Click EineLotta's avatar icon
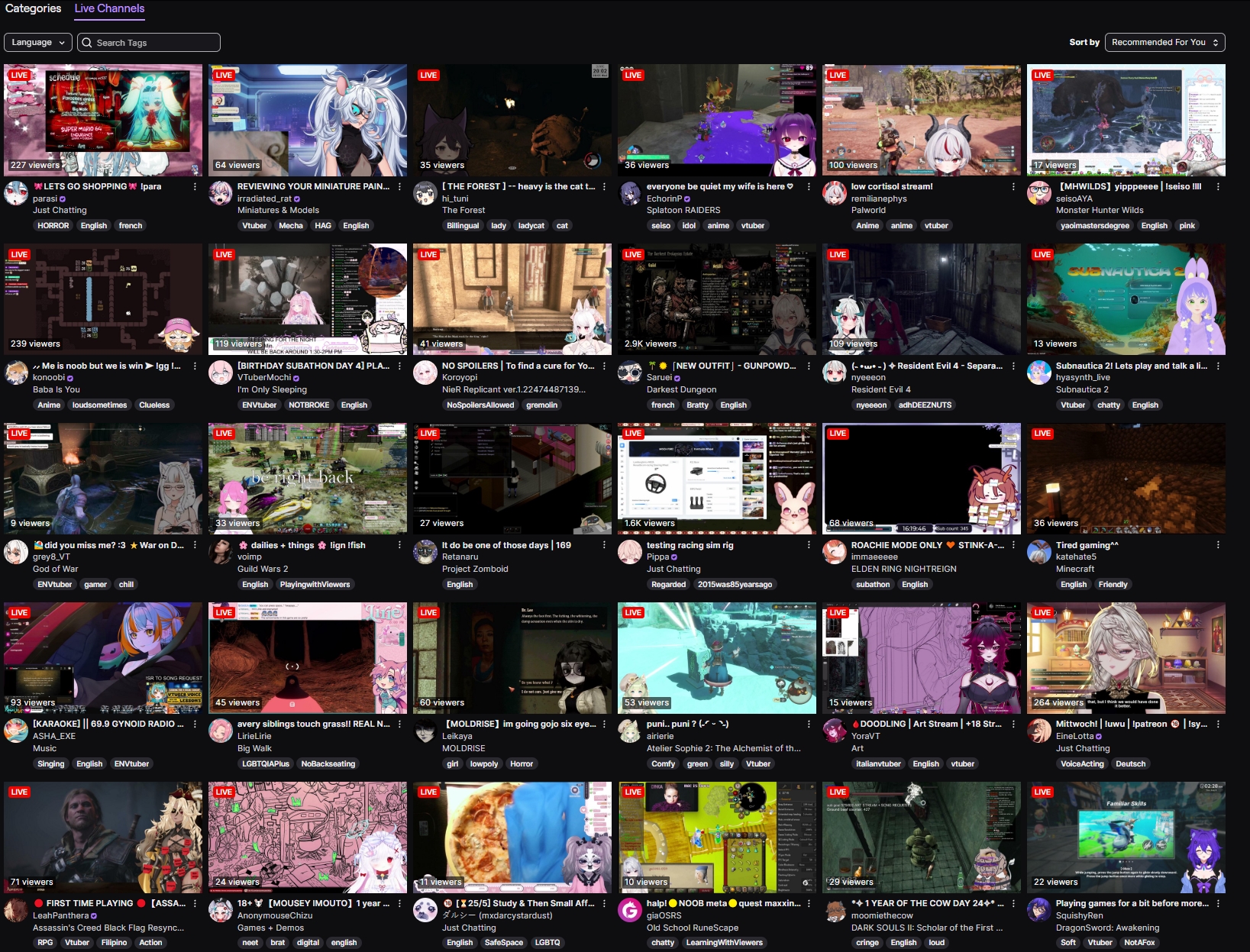The width and height of the screenshot is (1250, 952). [1039, 731]
